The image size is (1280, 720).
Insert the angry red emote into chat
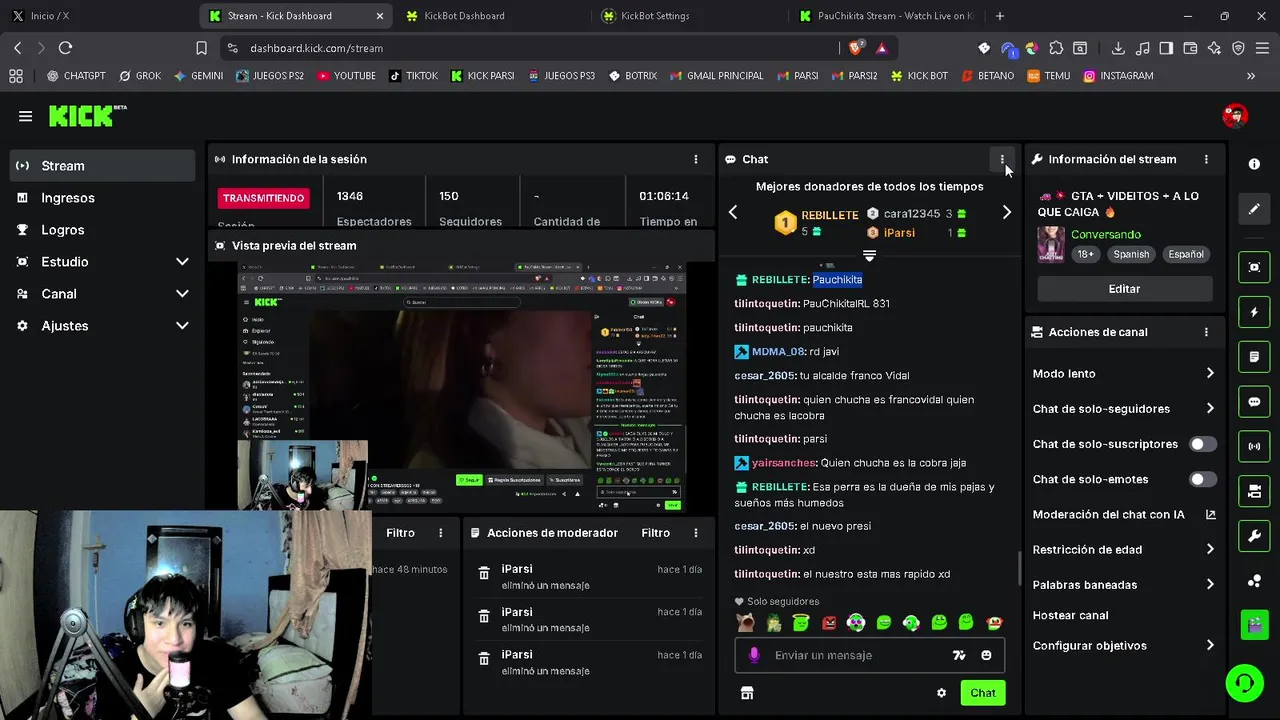point(829,623)
